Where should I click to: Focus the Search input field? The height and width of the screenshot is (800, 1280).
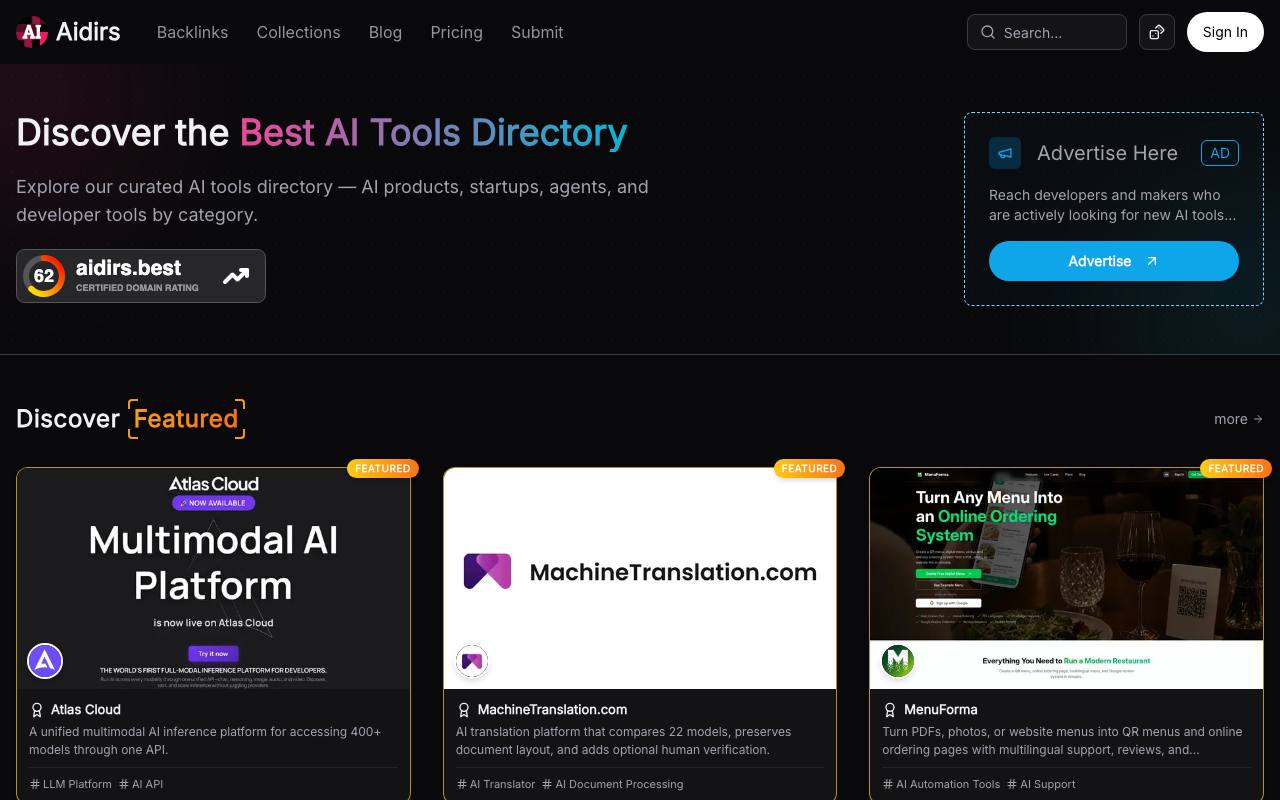click(1047, 32)
